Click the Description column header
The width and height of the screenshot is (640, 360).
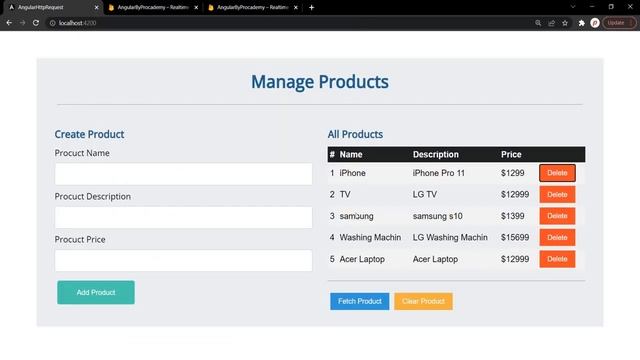tap(436, 155)
